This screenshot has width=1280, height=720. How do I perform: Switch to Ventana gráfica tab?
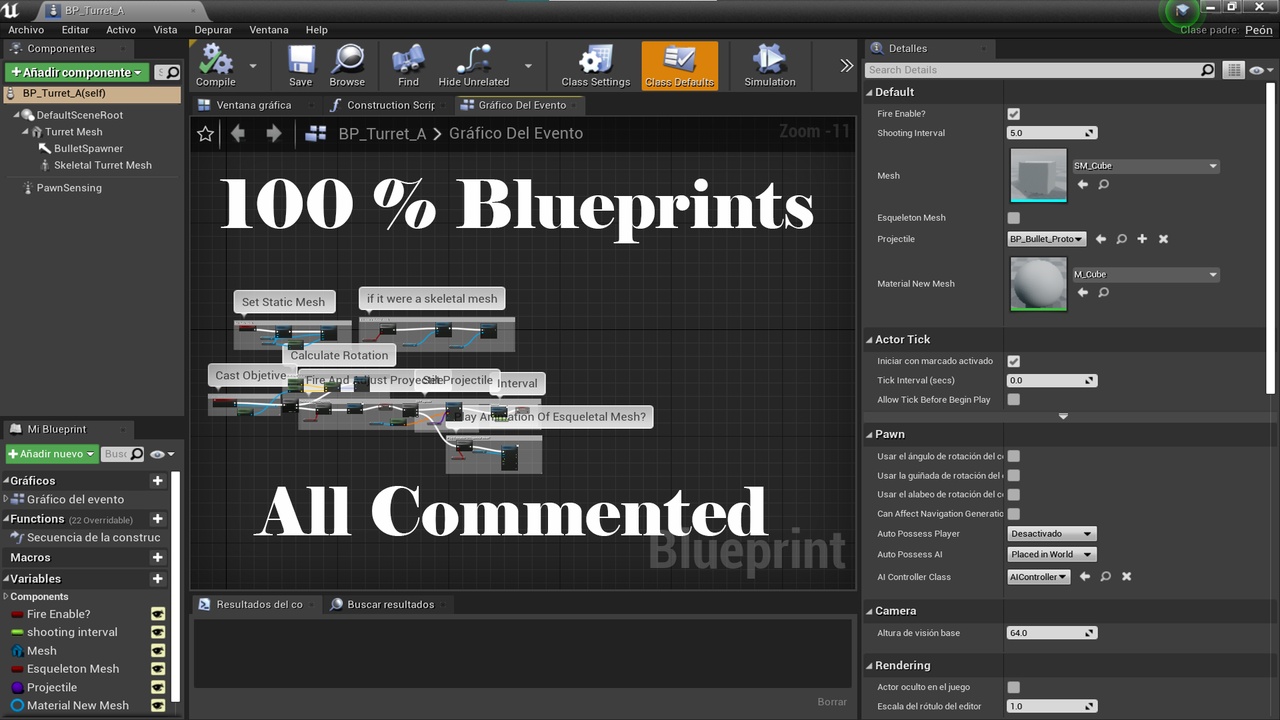[x=254, y=105]
